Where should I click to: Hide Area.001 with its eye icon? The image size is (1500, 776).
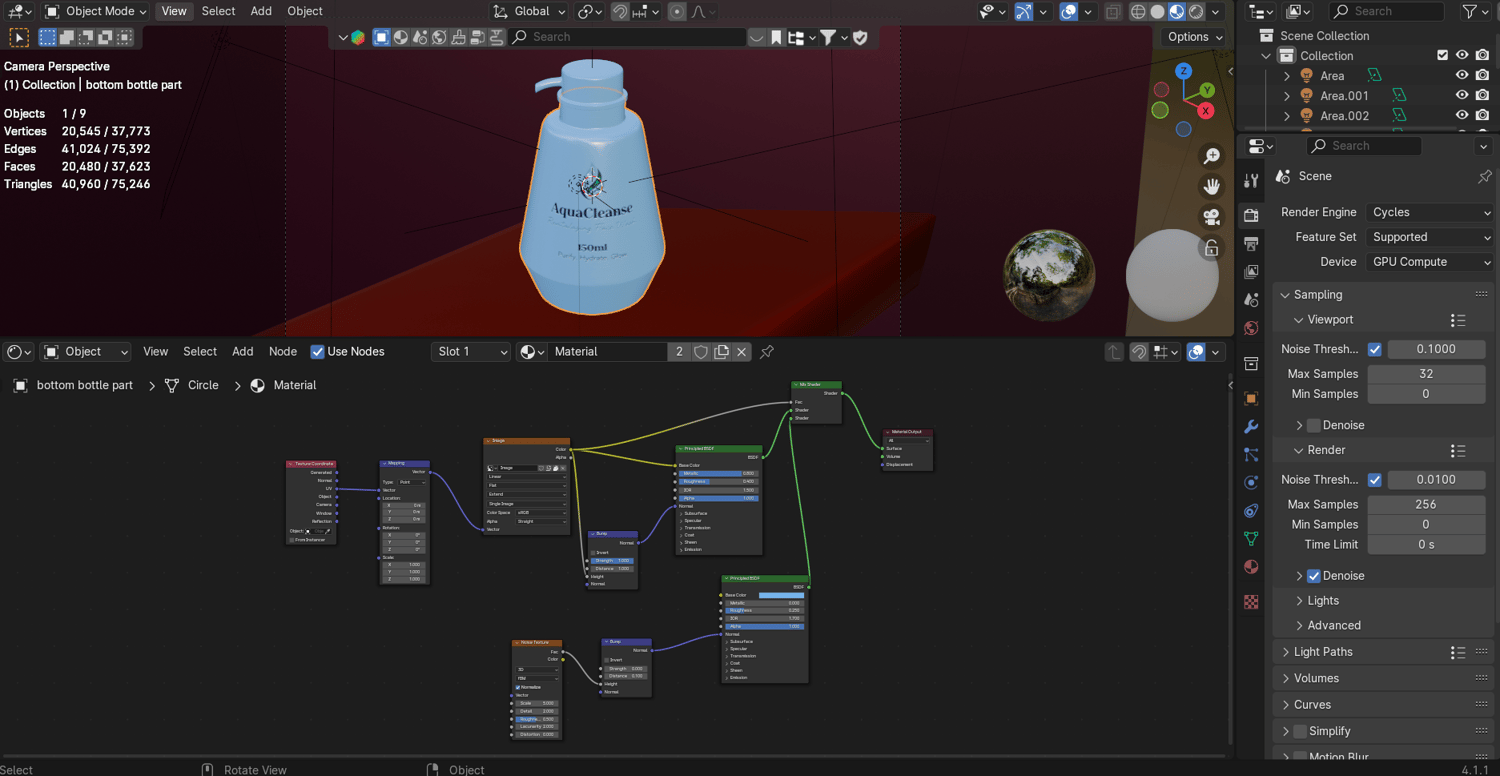point(1462,96)
